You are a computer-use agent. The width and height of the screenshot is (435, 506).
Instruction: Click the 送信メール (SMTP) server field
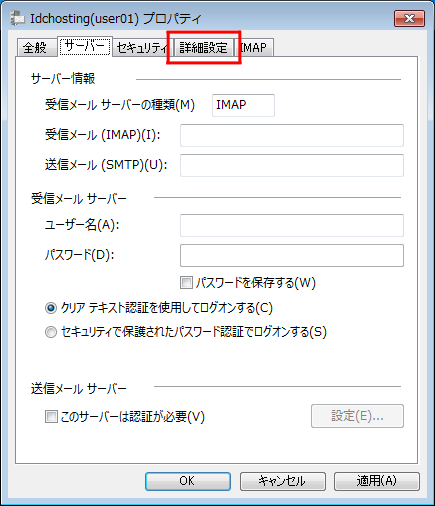pos(292,165)
